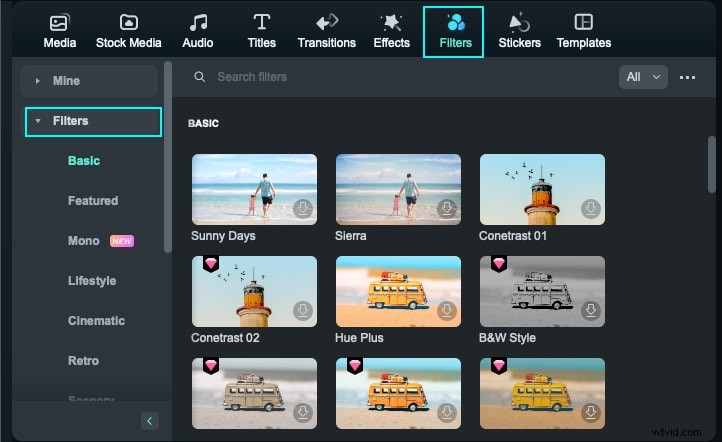722x442 pixels.
Task: Select the Hue Plus filter thumbnail
Action: point(398,291)
